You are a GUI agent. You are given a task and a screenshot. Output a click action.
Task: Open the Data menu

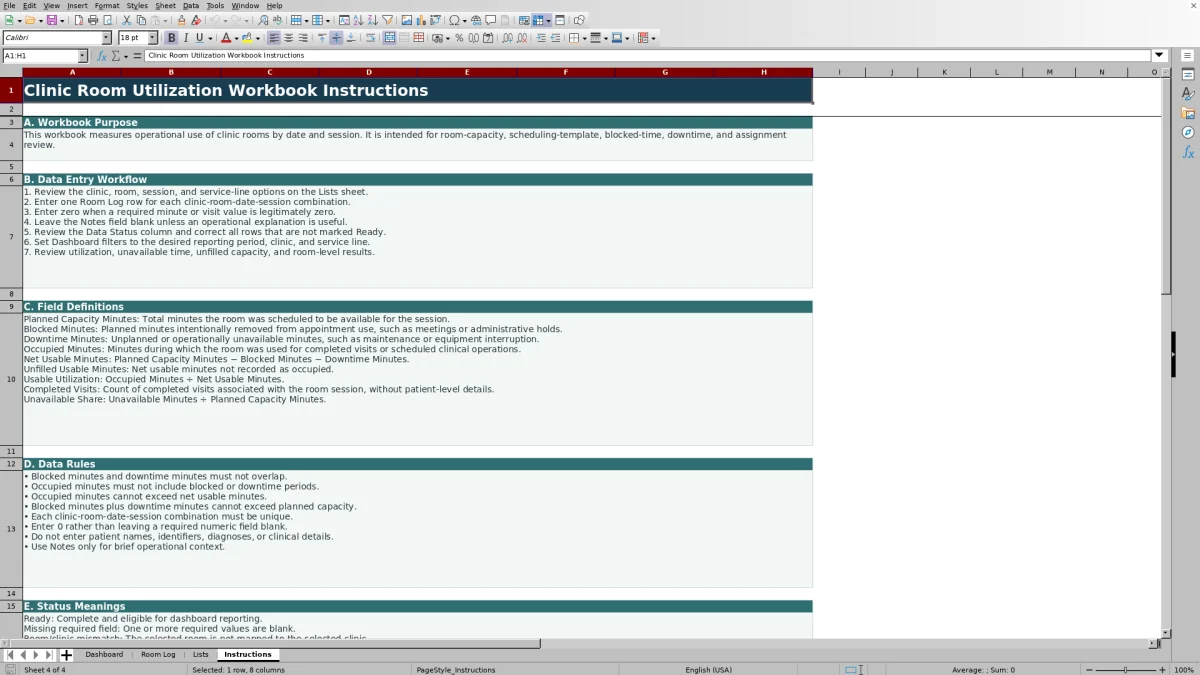191,5
